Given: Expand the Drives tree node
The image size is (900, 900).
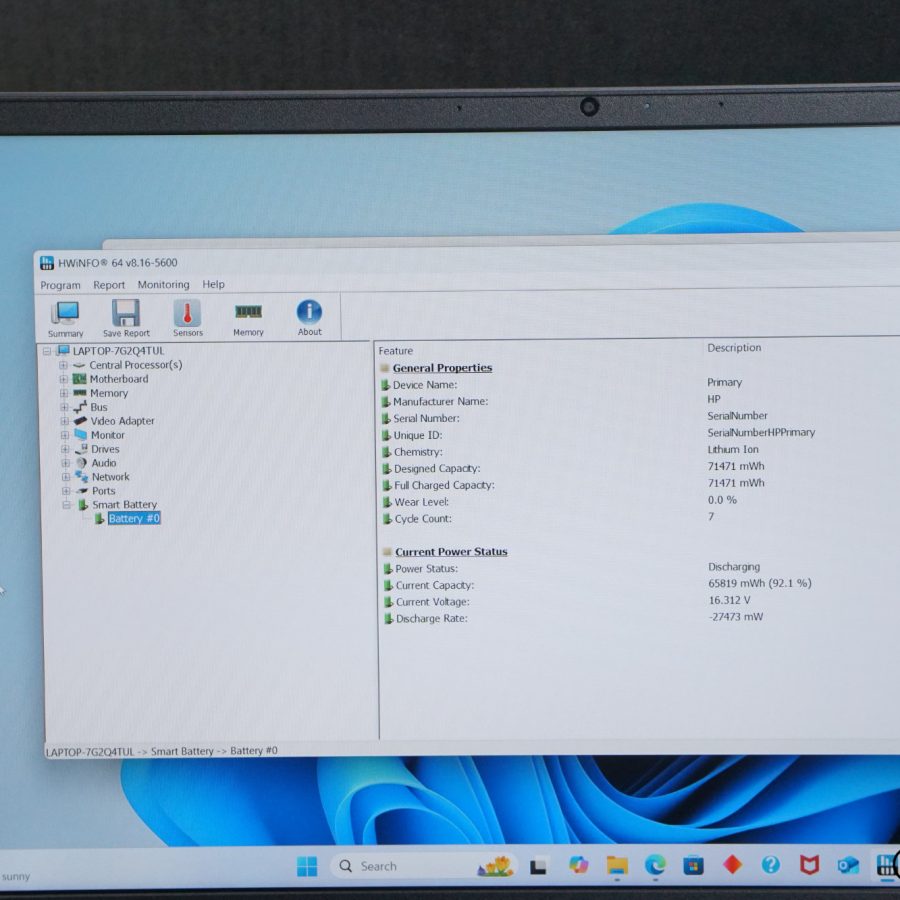Looking at the screenshot, I should coord(65,449).
